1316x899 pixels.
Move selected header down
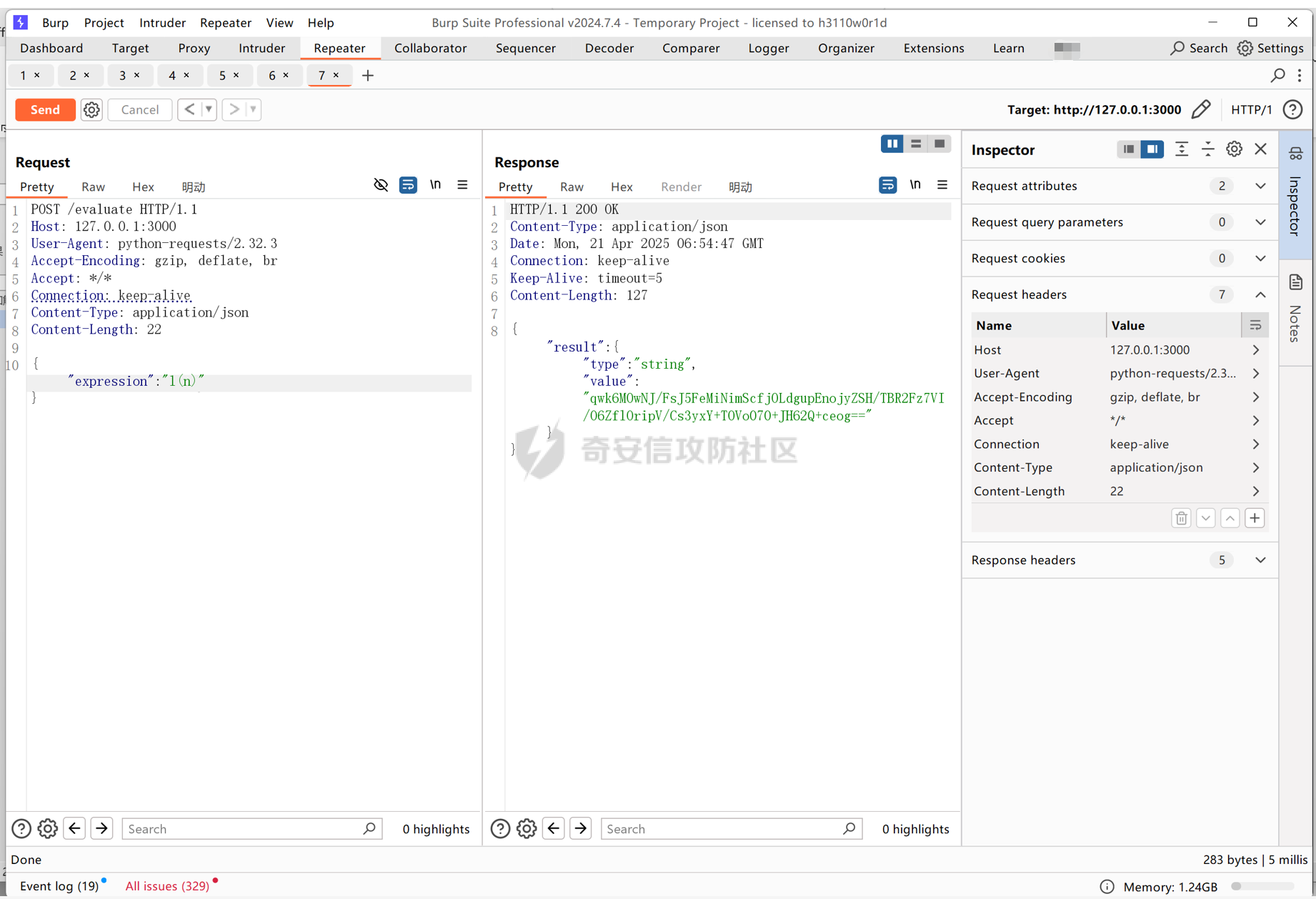[x=1206, y=518]
